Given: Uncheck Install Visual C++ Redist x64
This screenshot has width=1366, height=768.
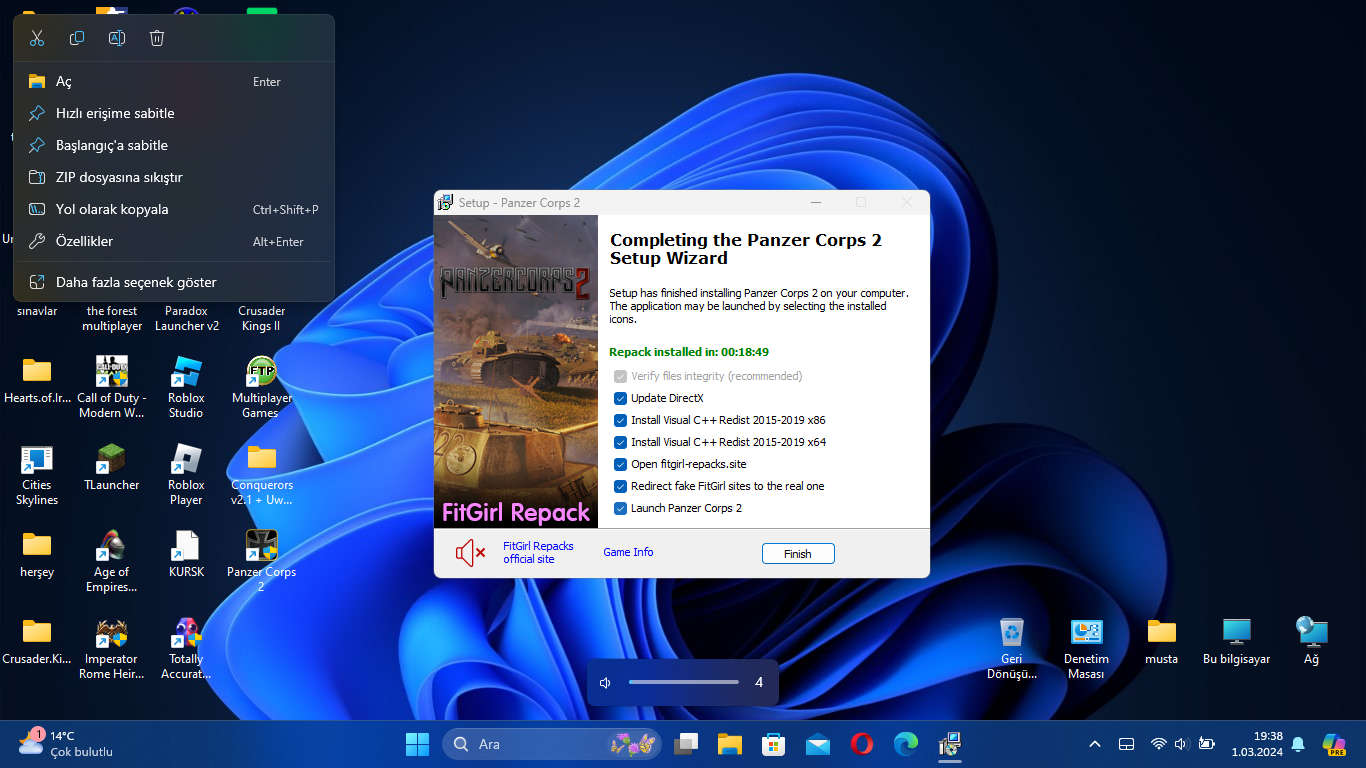Looking at the screenshot, I should (x=620, y=442).
